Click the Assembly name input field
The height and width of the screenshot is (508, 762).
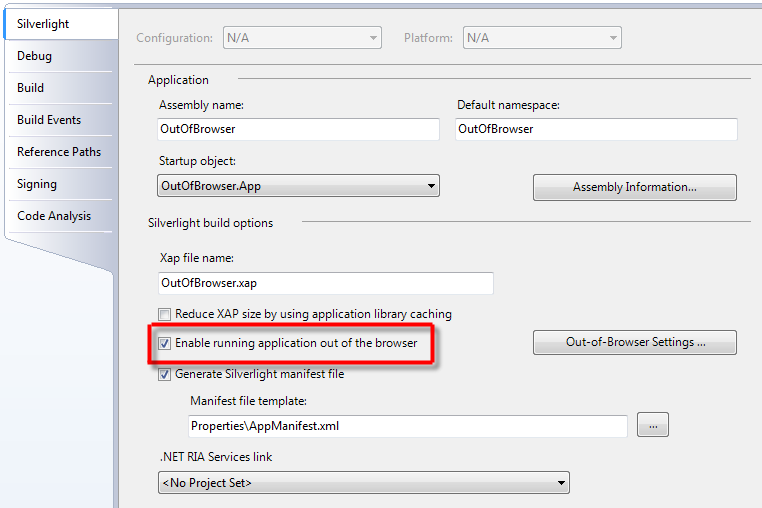tap(298, 129)
